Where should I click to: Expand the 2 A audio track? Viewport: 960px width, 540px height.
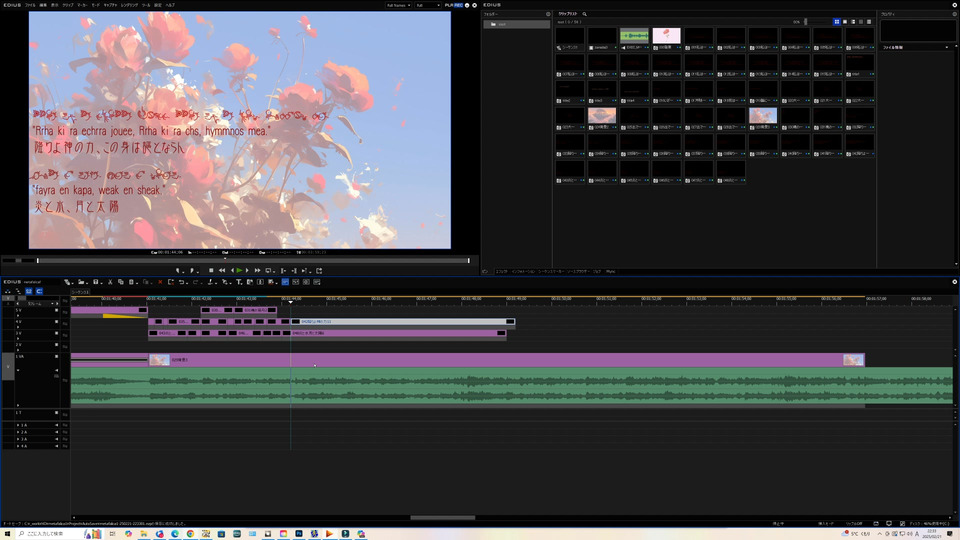[18, 432]
